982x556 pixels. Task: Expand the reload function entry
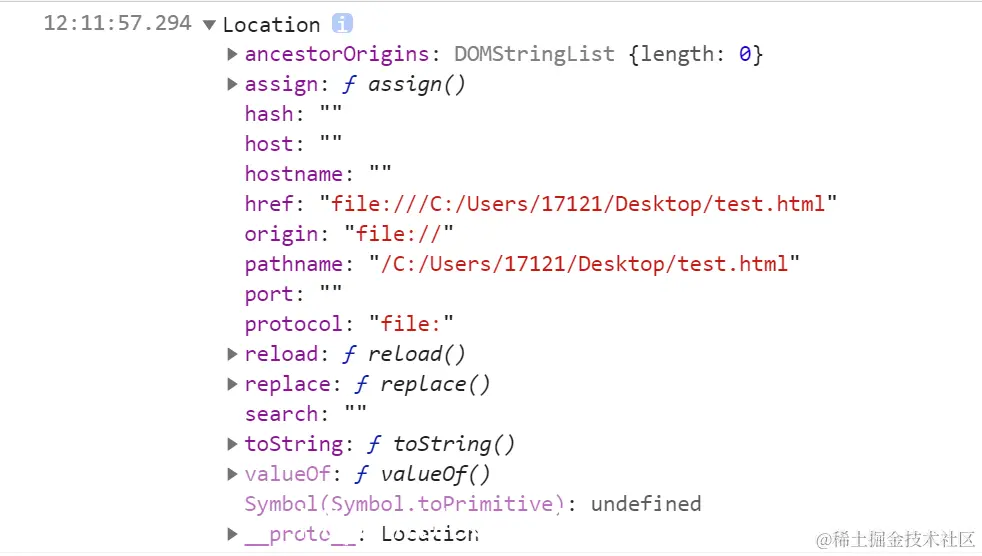click(x=232, y=354)
